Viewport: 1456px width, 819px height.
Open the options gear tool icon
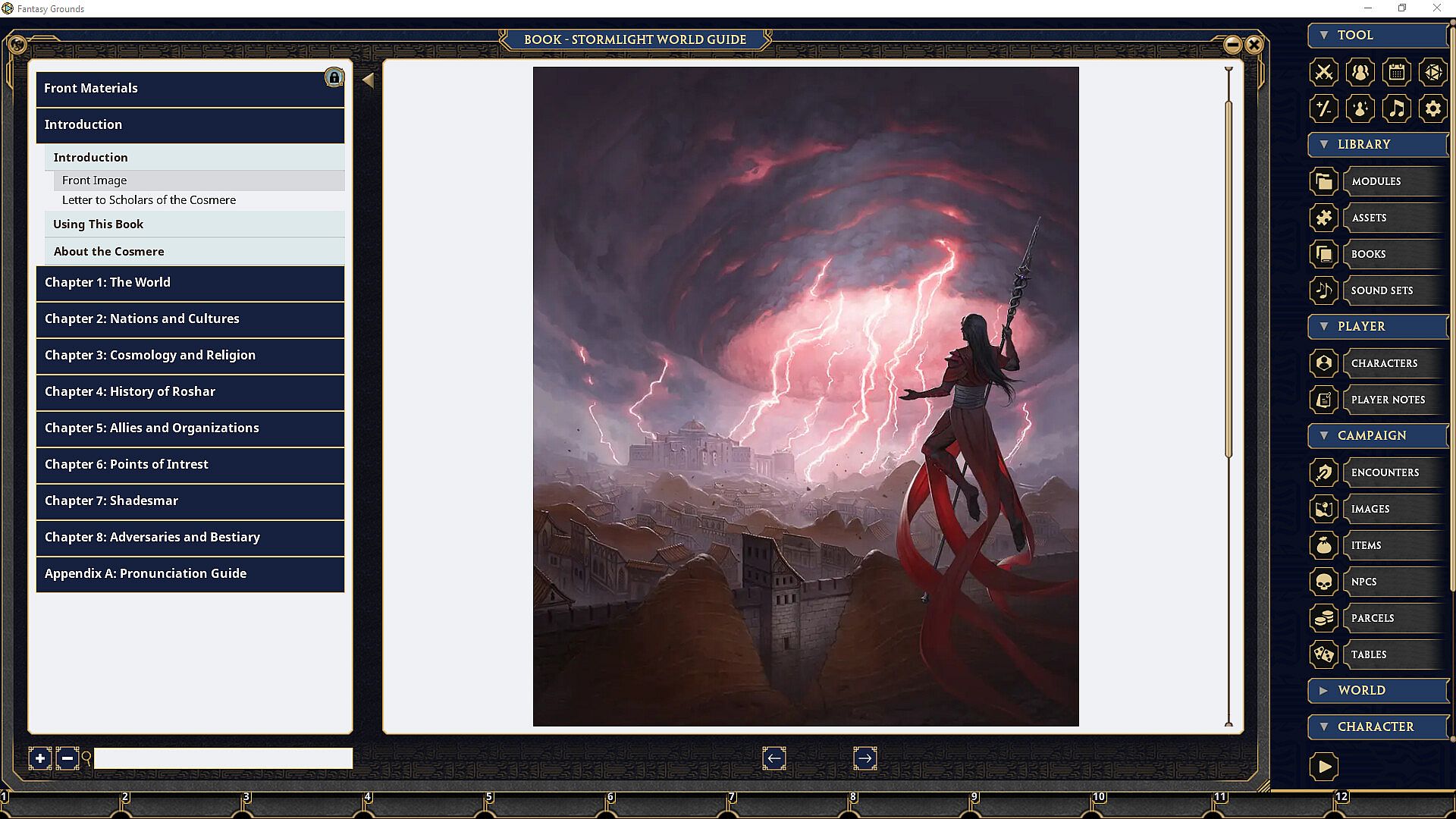click(1432, 108)
